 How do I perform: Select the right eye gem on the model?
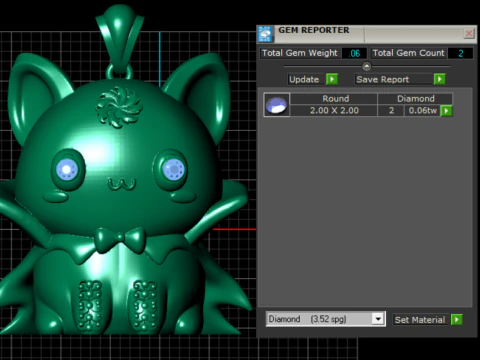173,169
